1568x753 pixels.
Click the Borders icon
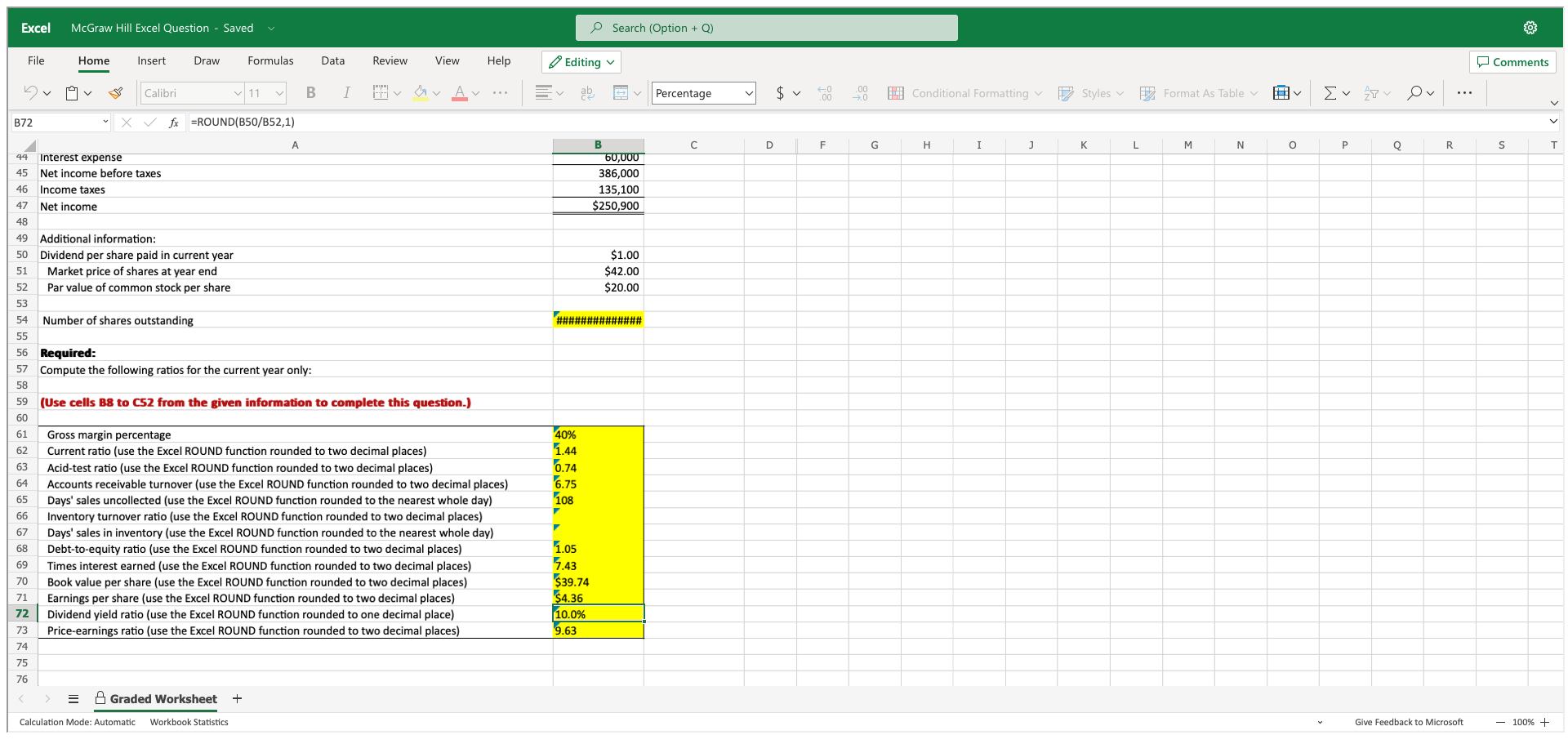380,93
